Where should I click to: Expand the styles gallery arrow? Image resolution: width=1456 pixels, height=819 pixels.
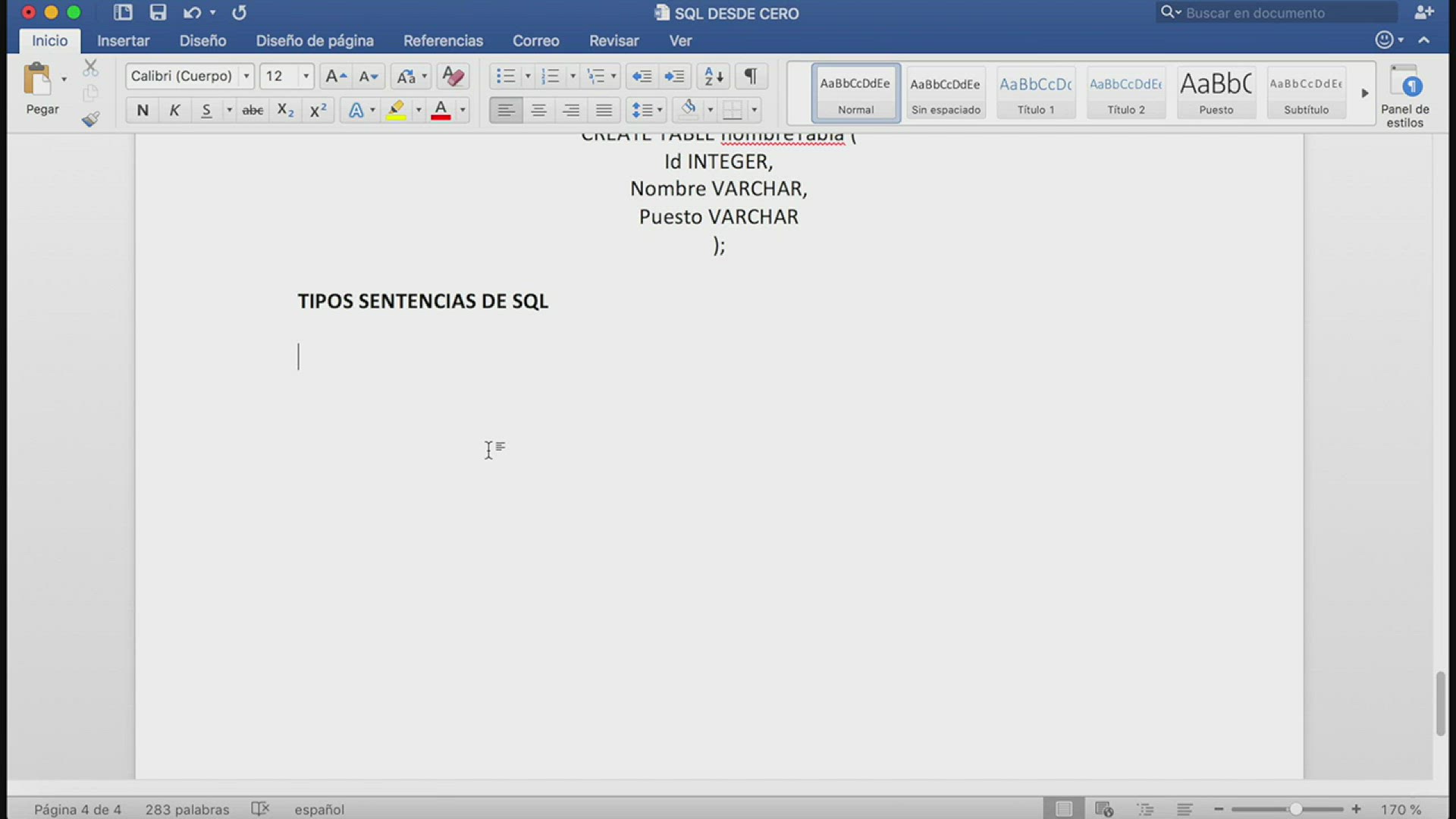coord(1364,93)
